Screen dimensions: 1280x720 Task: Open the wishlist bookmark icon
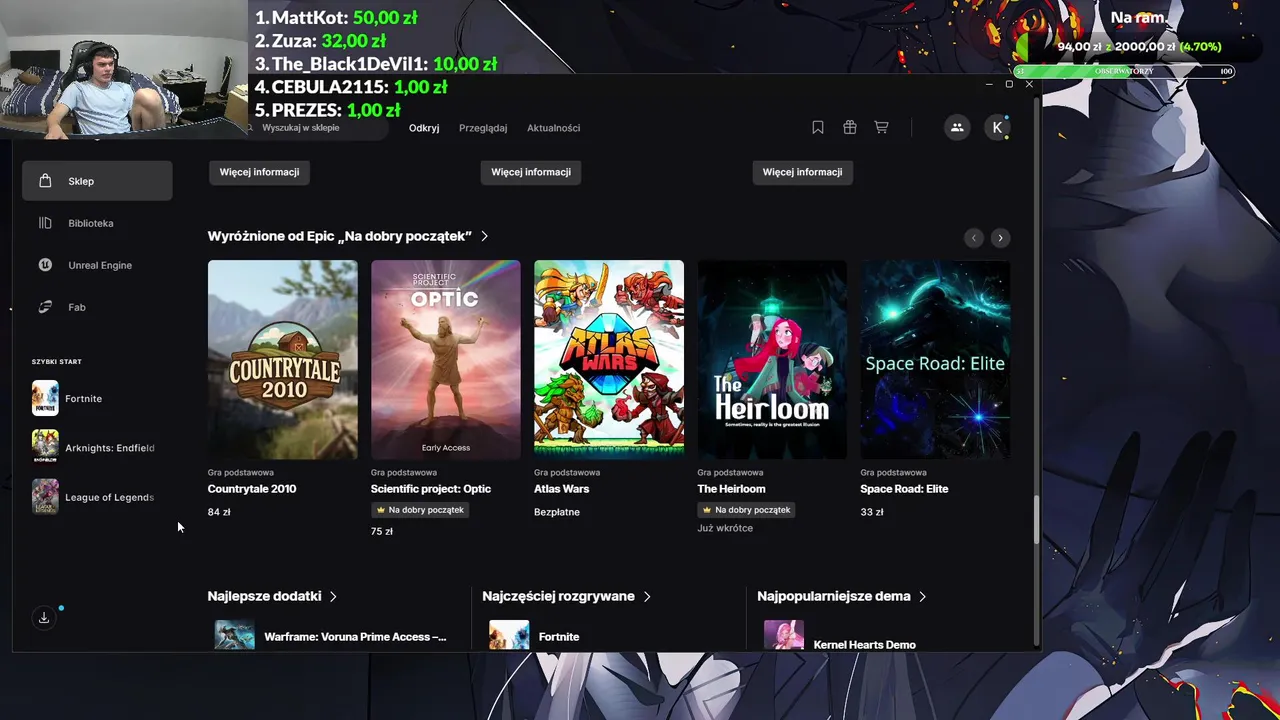coord(818,127)
